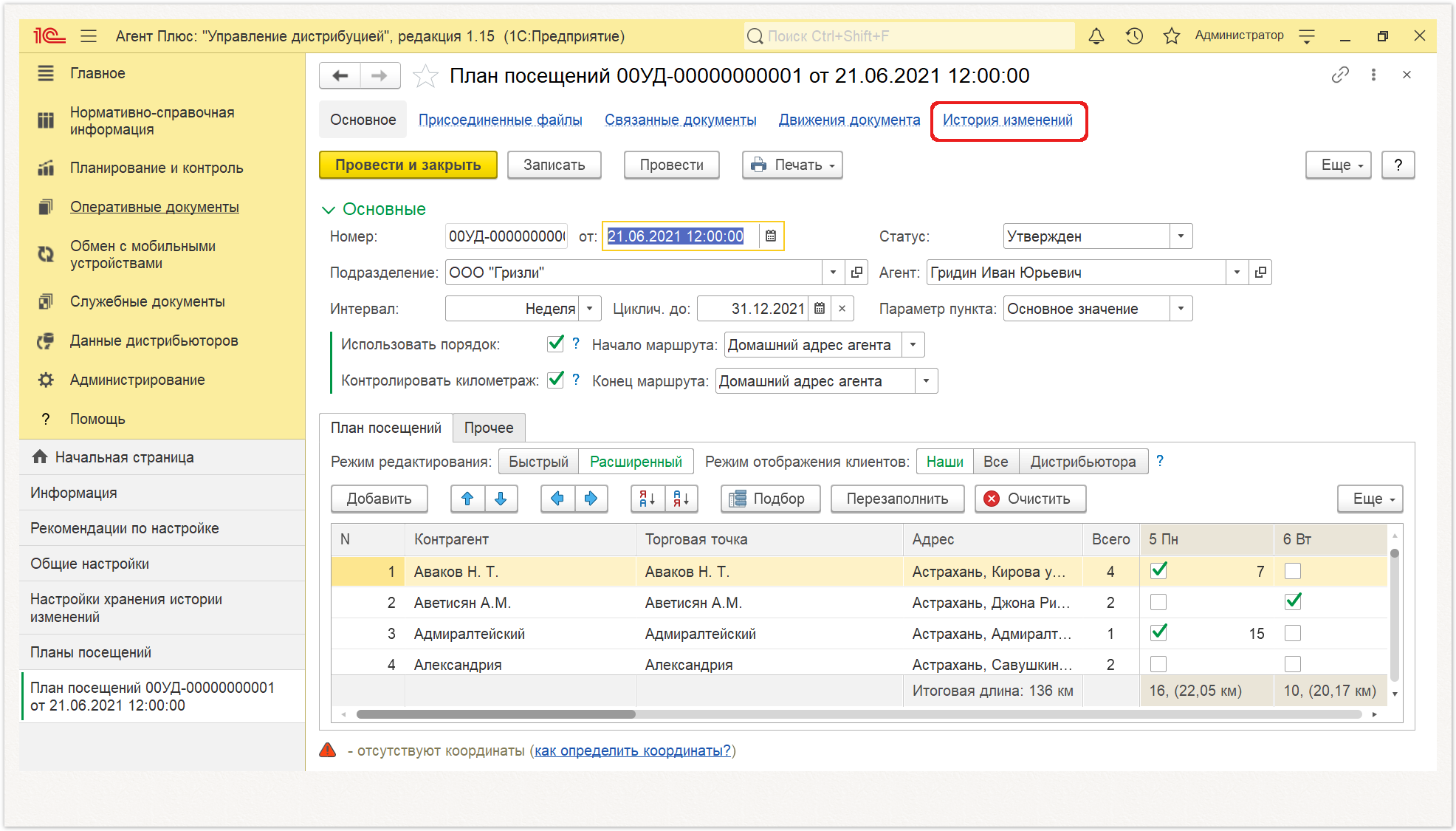The height and width of the screenshot is (831, 1456).
Task: Click the Подбор button
Action: click(771, 499)
